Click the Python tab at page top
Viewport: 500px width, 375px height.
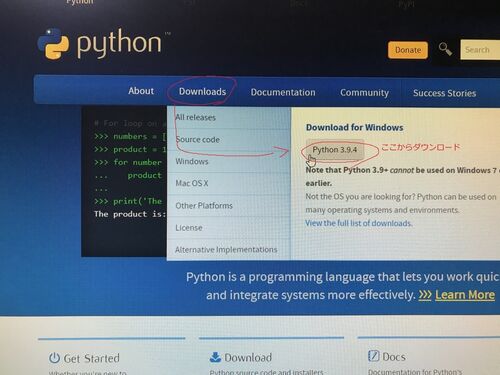80,2
